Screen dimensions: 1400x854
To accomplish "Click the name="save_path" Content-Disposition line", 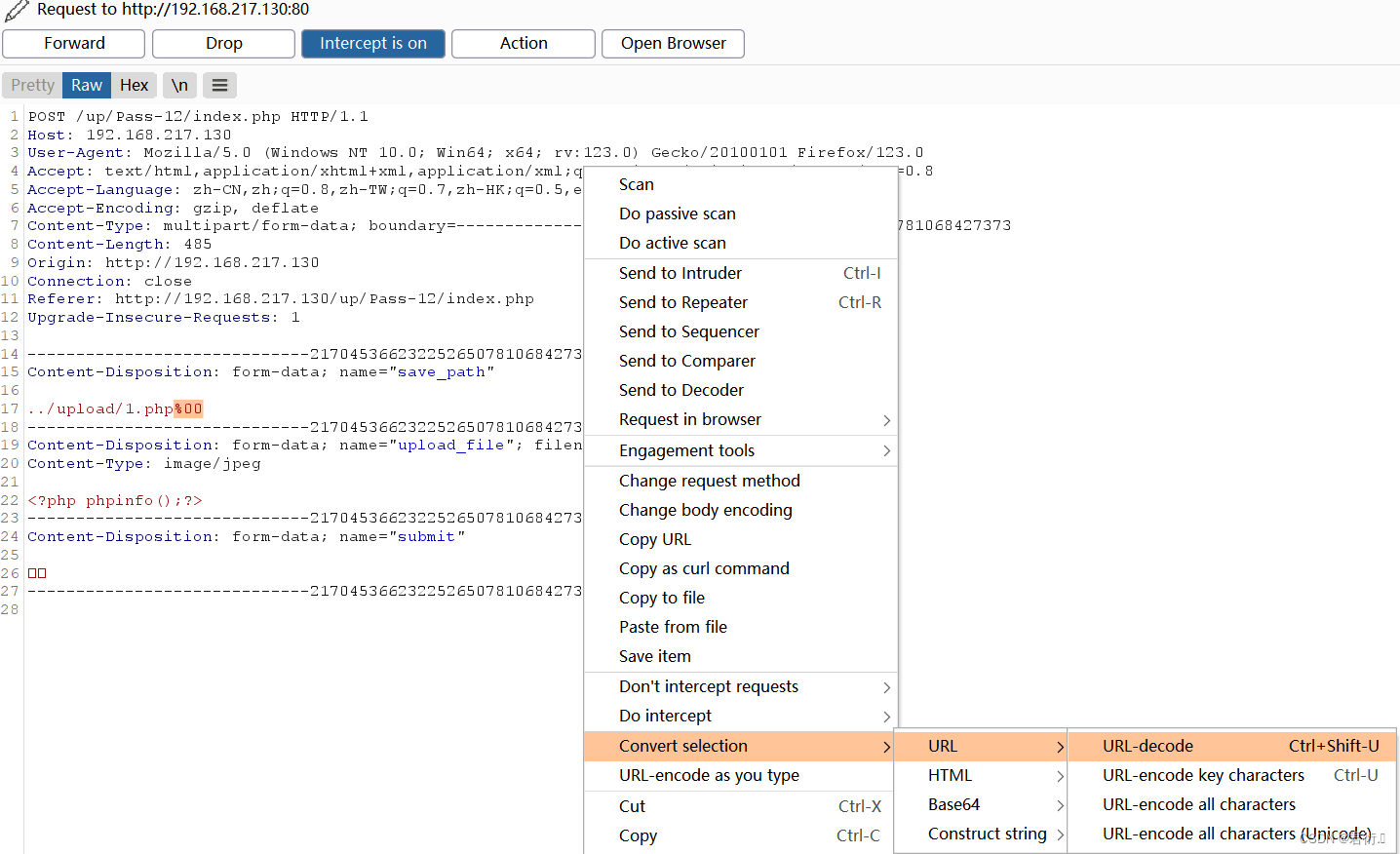I will (x=261, y=371).
